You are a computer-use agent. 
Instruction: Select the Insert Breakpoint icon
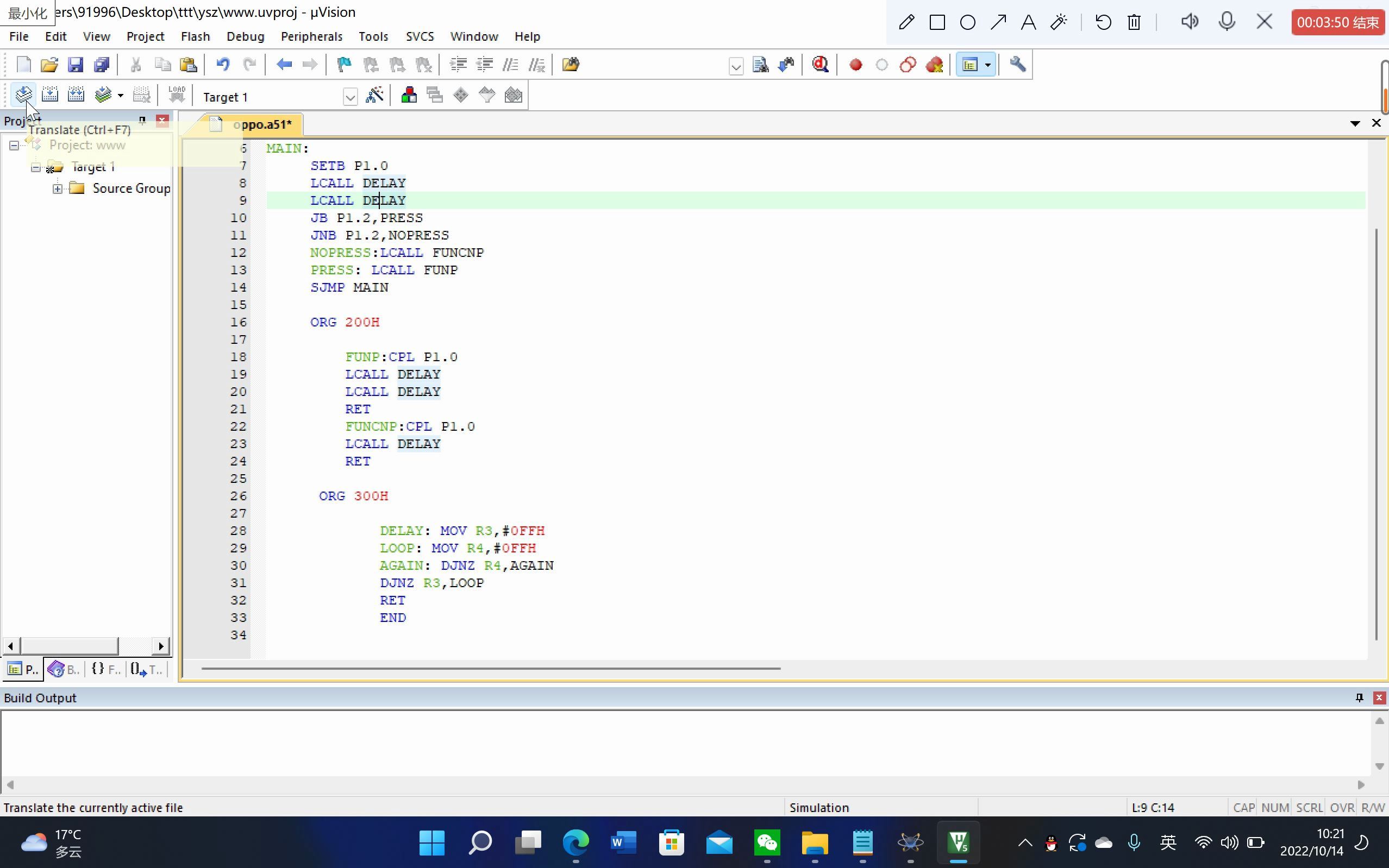855,64
